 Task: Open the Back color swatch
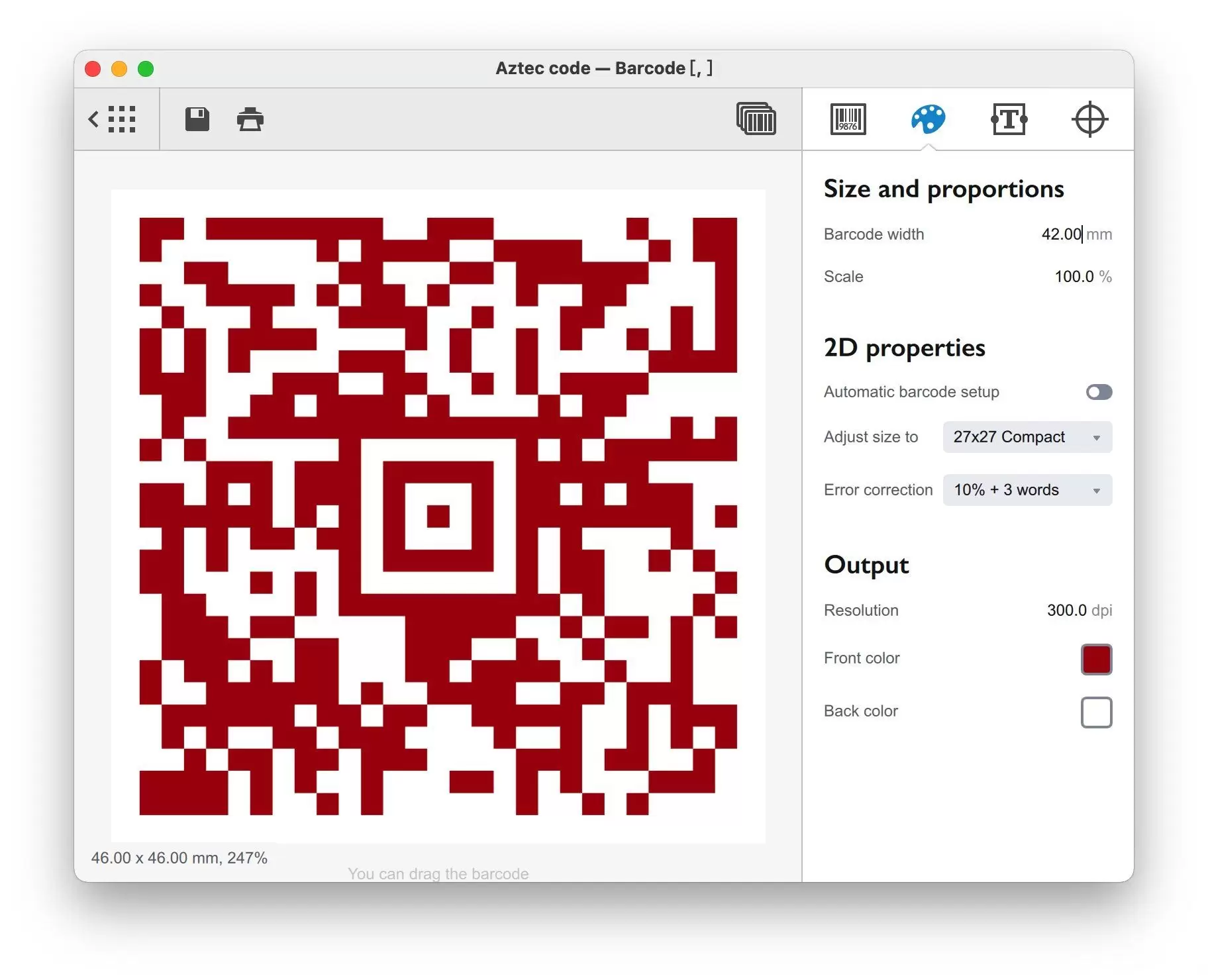coord(1096,712)
